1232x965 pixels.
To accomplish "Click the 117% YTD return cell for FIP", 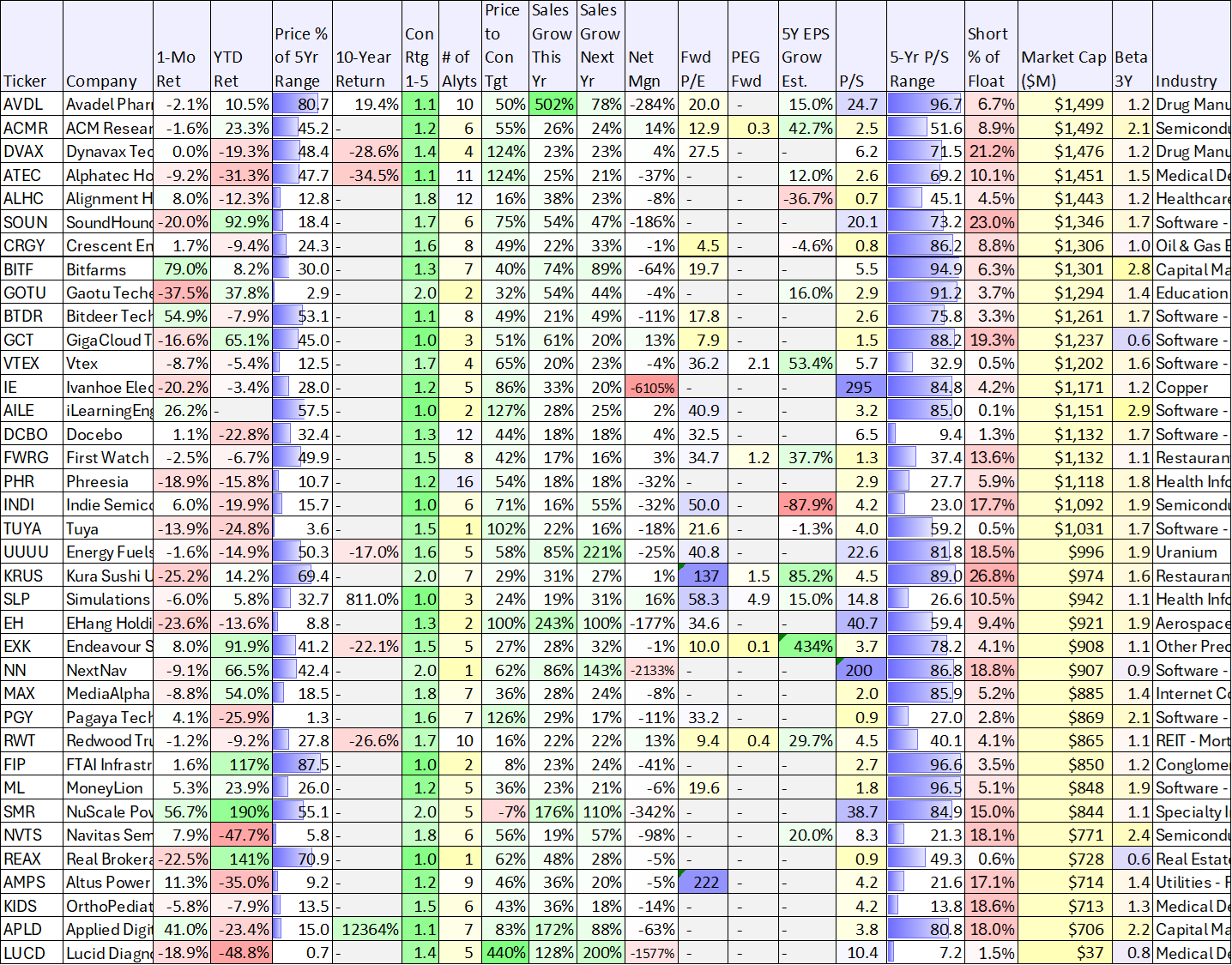I will click(241, 765).
